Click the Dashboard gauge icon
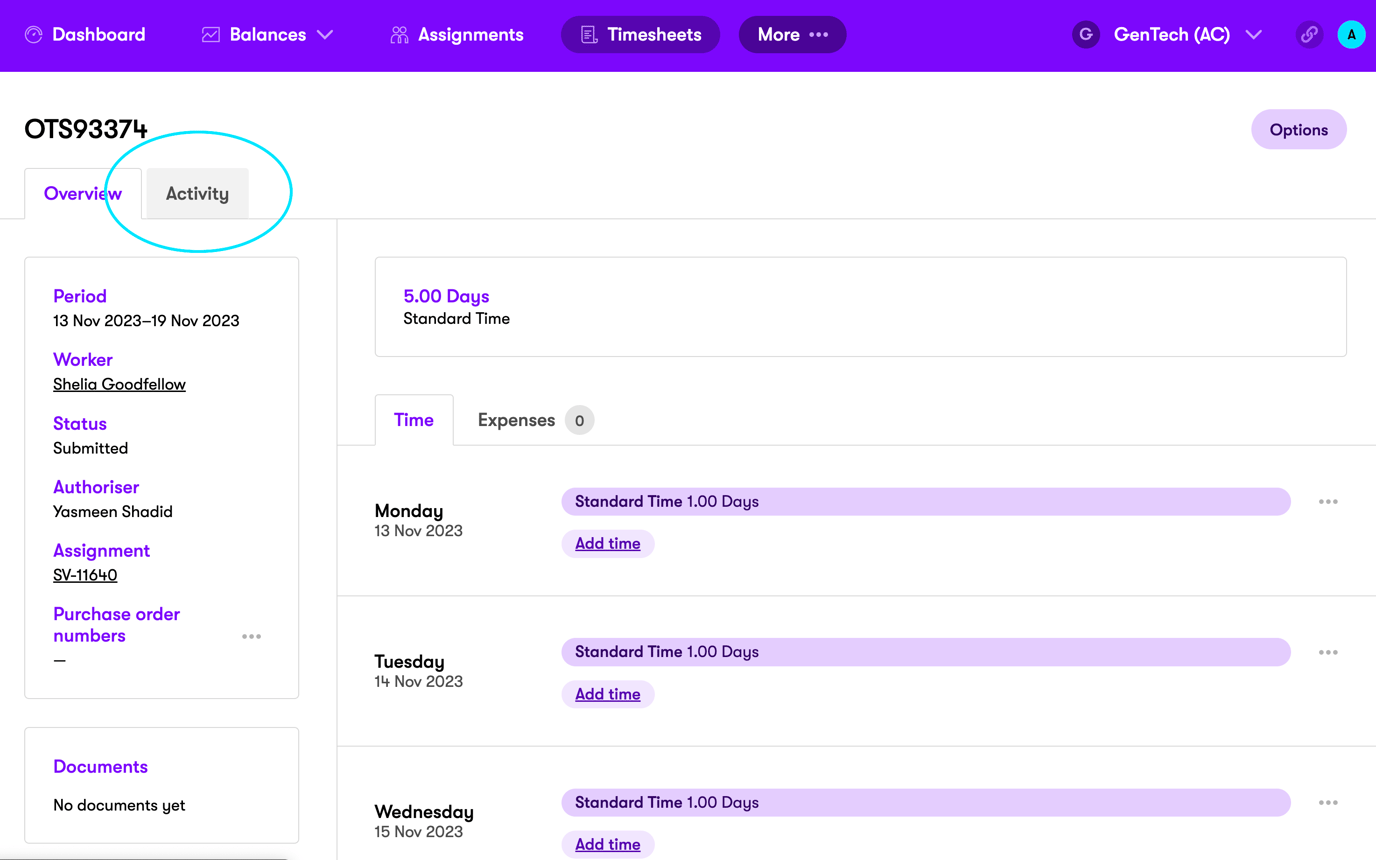The image size is (1376, 860). tap(34, 35)
